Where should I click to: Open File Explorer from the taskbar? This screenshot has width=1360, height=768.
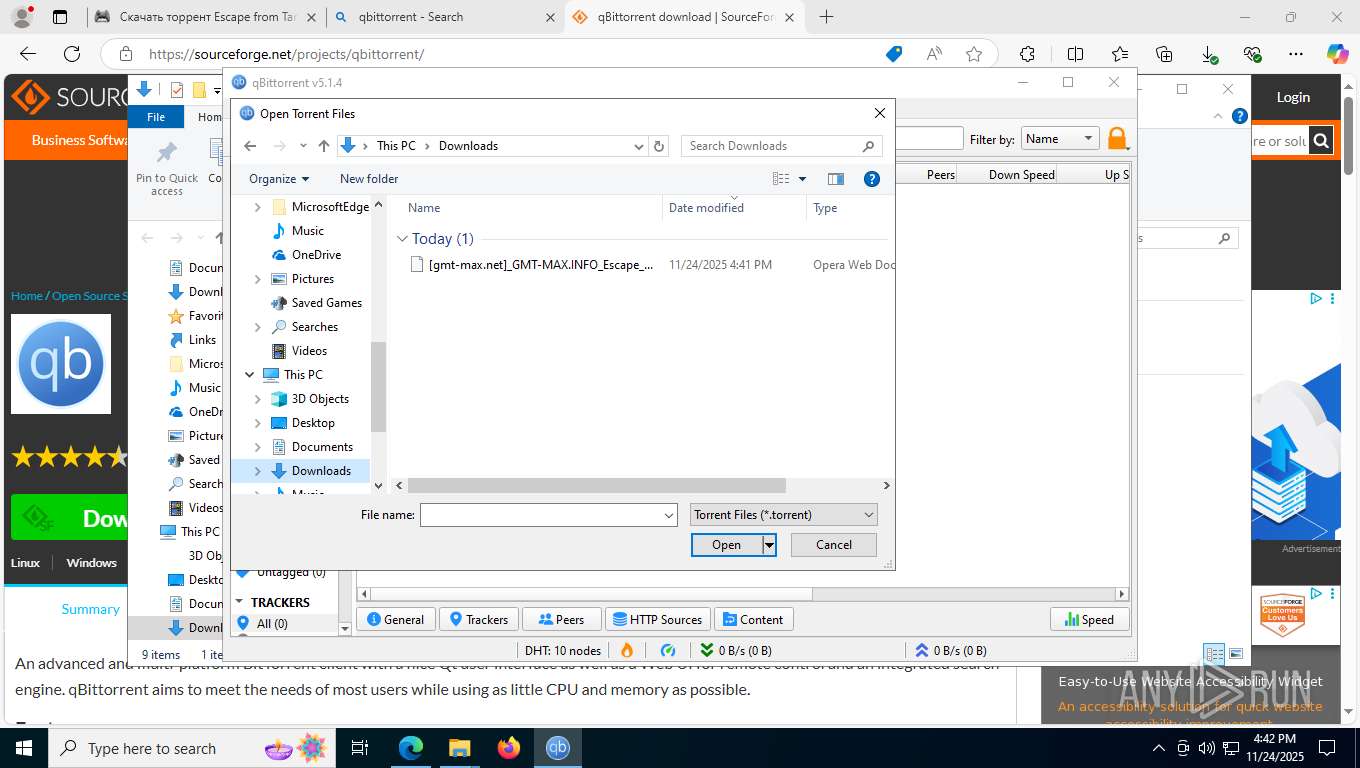459,747
